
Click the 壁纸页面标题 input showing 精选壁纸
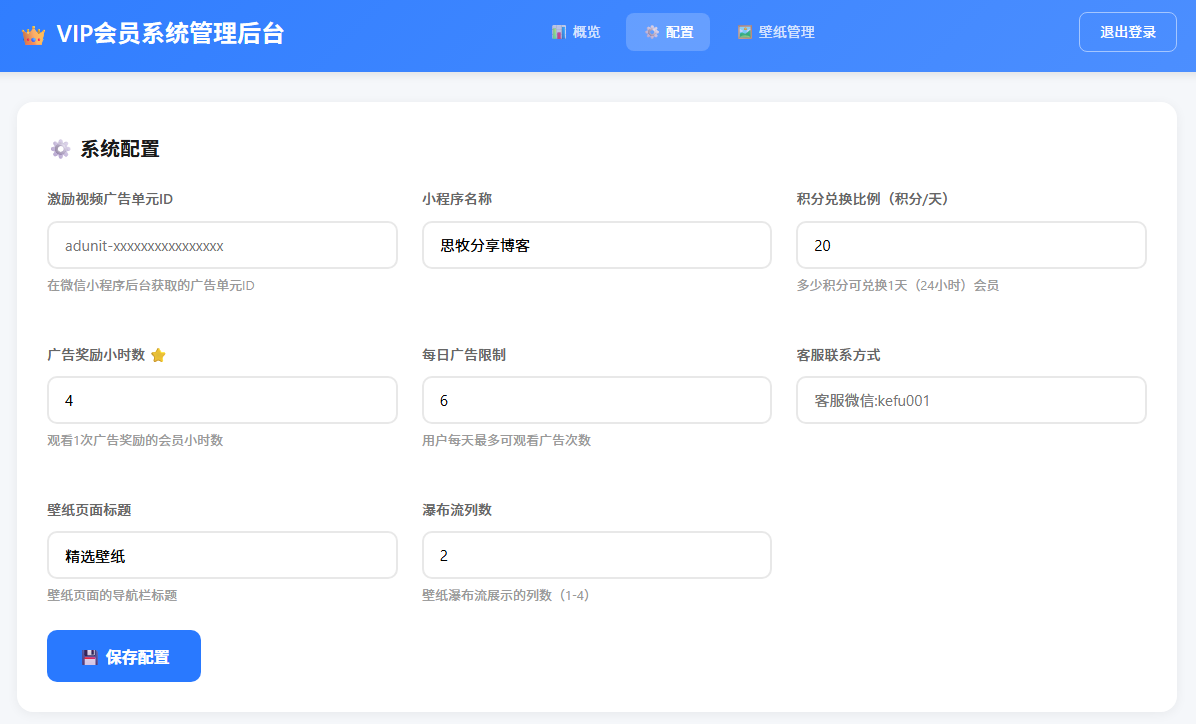222,555
